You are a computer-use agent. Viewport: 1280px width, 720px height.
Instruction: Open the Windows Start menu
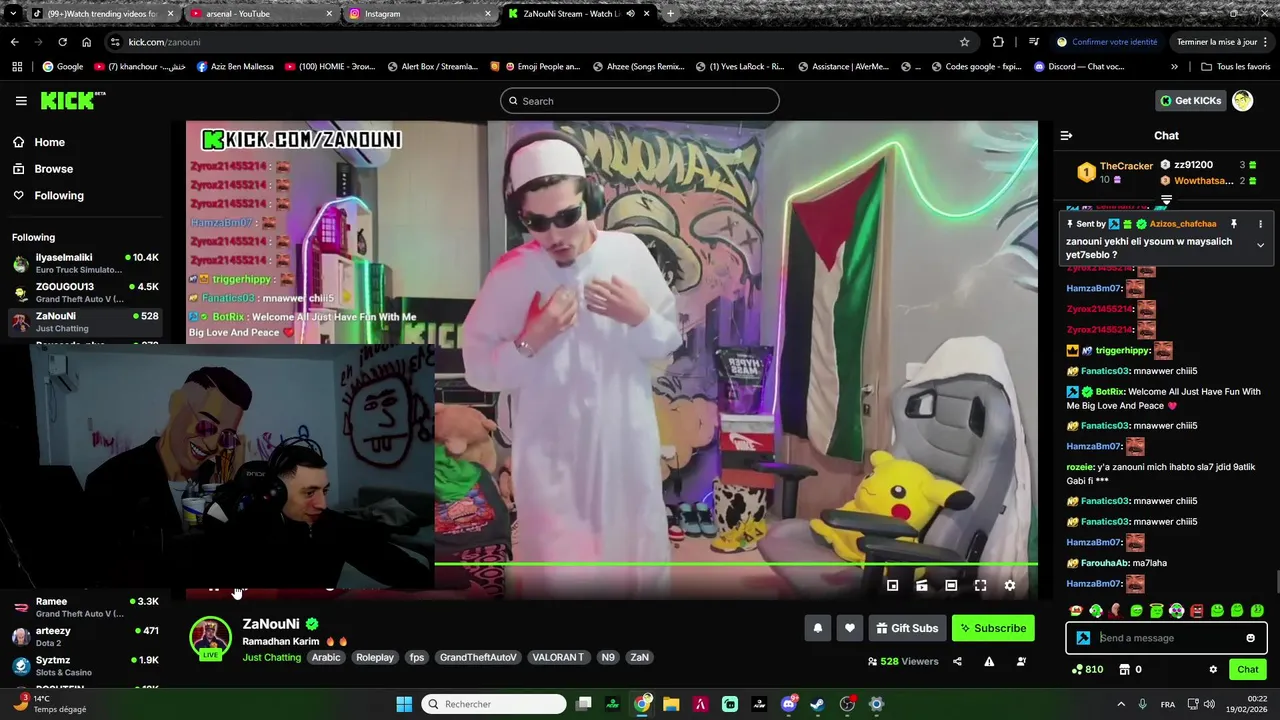404,704
